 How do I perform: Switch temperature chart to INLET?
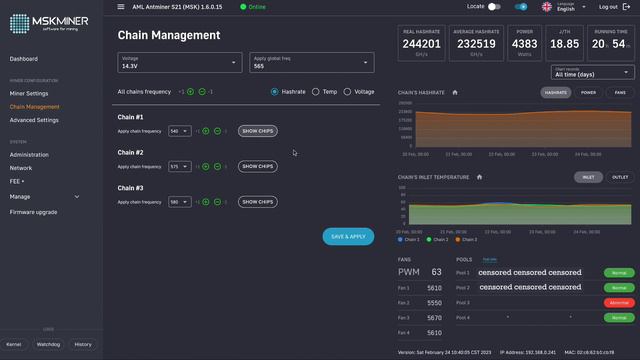click(588, 177)
